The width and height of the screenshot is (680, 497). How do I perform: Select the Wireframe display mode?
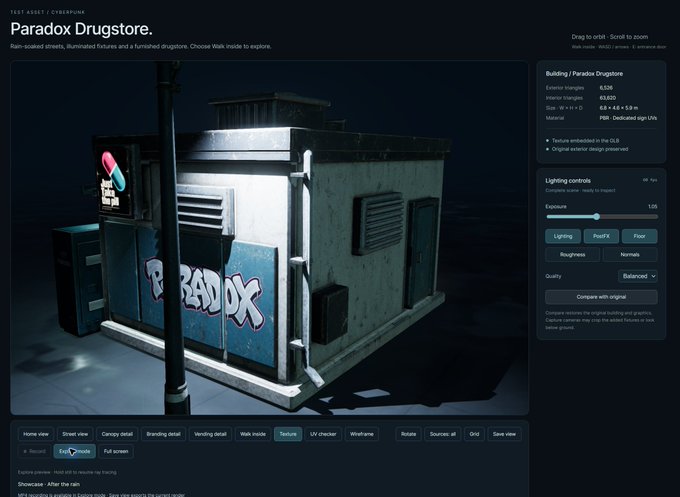[362, 434]
